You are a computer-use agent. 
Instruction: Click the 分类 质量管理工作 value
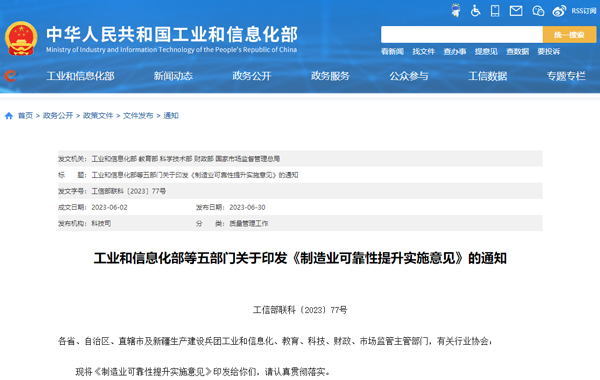pos(249,223)
